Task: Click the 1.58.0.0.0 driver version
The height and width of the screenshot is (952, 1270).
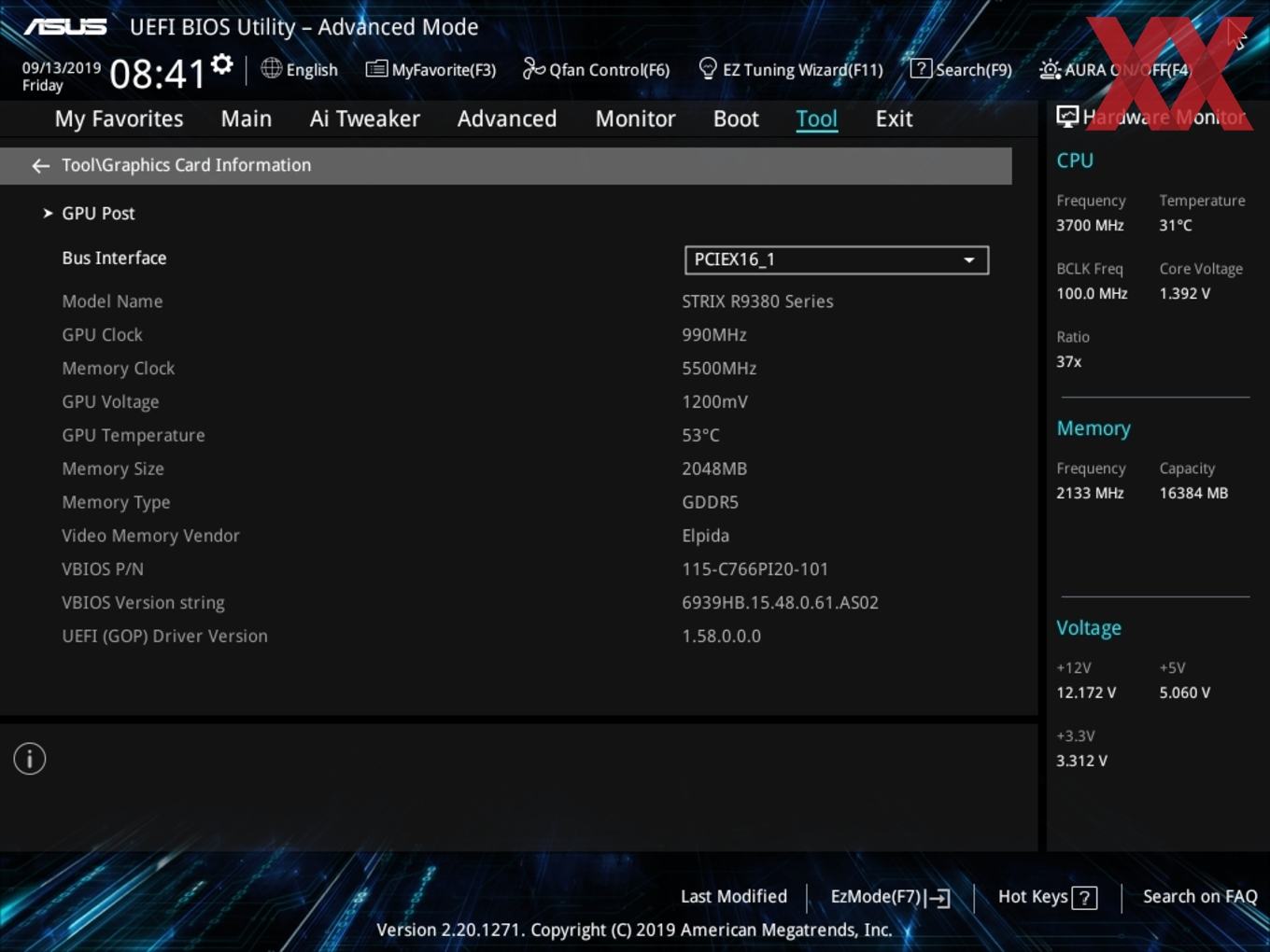Action: coord(721,637)
